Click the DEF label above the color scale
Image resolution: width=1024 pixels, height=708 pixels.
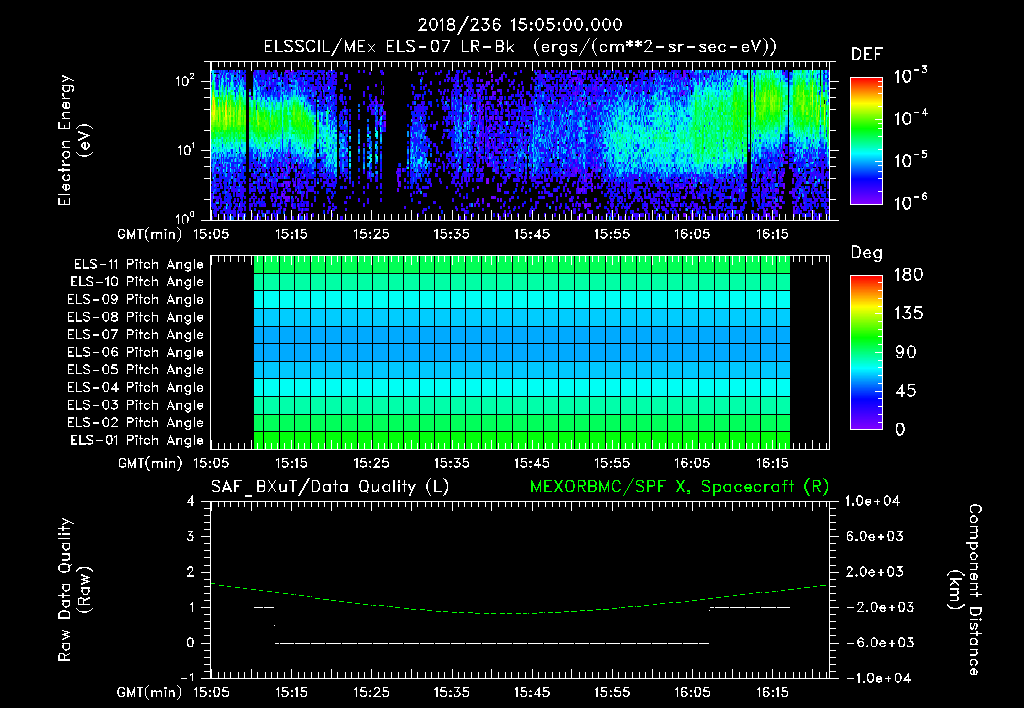coord(867,55)
